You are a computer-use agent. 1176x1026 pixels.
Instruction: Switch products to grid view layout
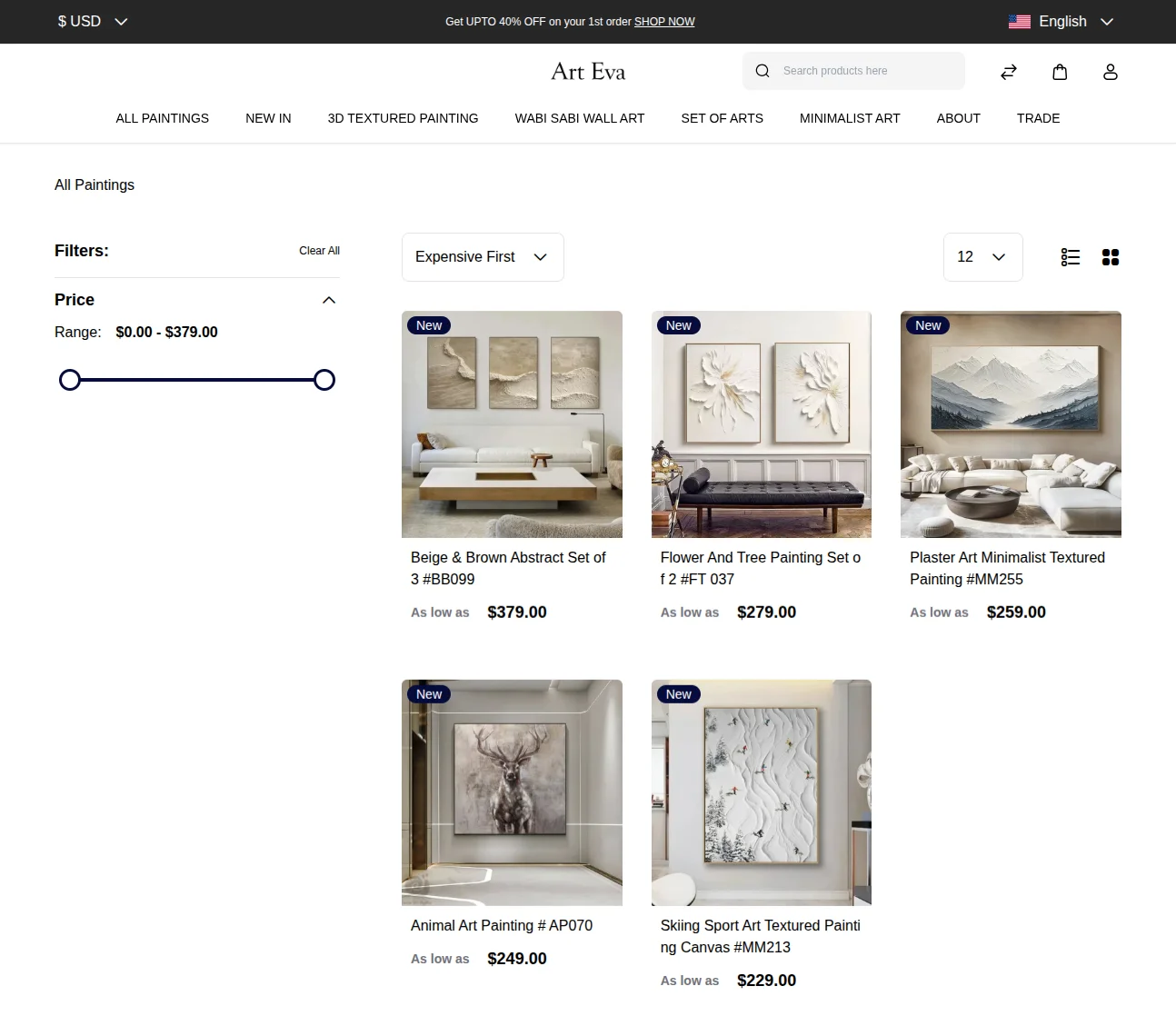[x=1110, y=257]
